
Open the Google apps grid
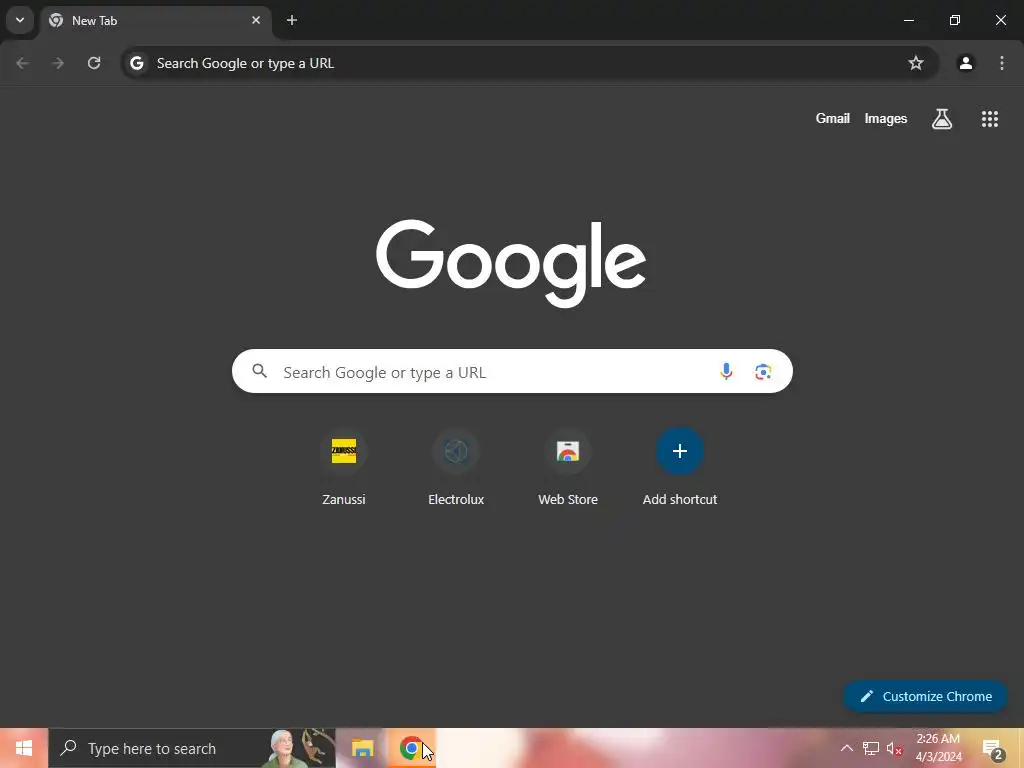point(989,119)
